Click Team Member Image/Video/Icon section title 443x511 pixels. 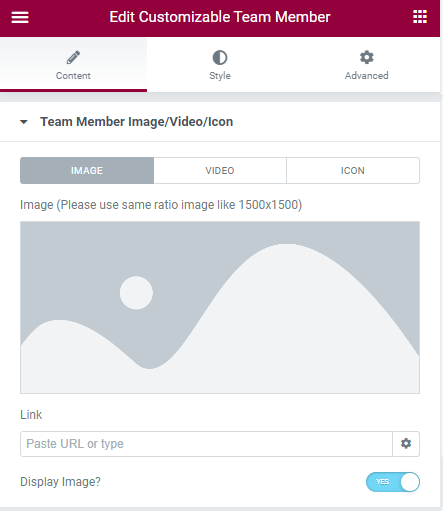click(x=137, y=122)
